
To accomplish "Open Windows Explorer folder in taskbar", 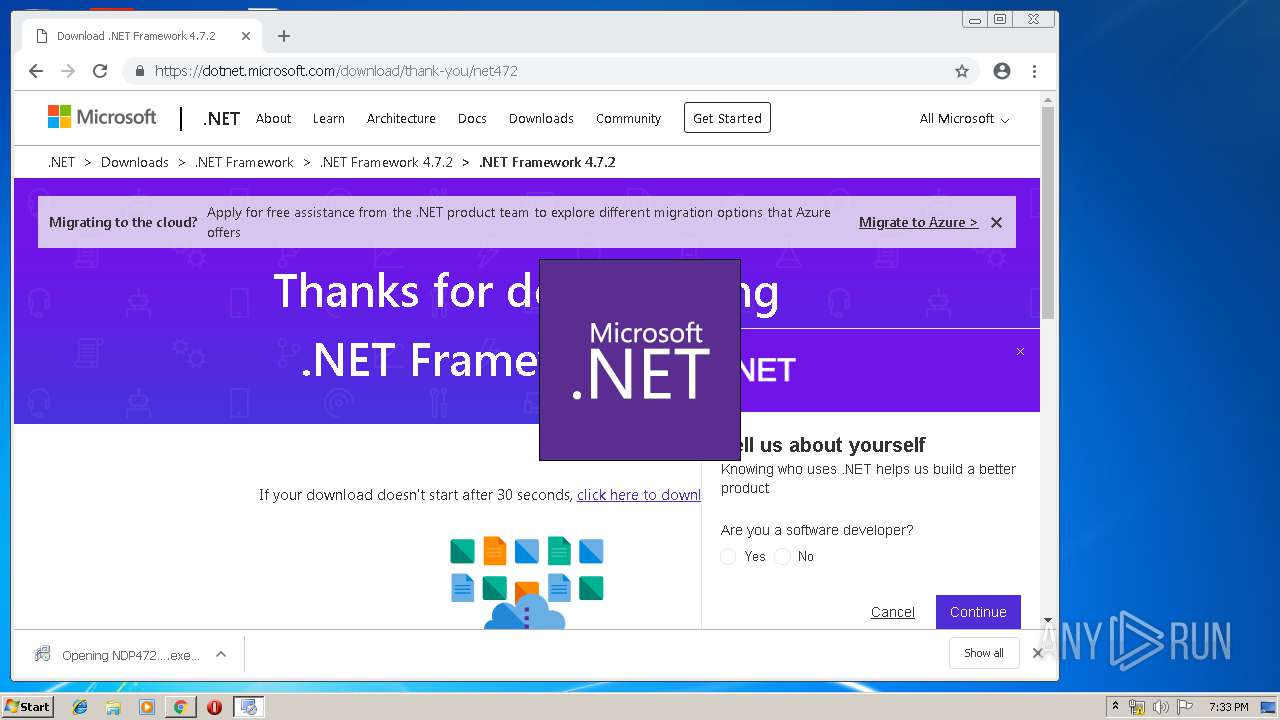I will [x=113, y=707].
